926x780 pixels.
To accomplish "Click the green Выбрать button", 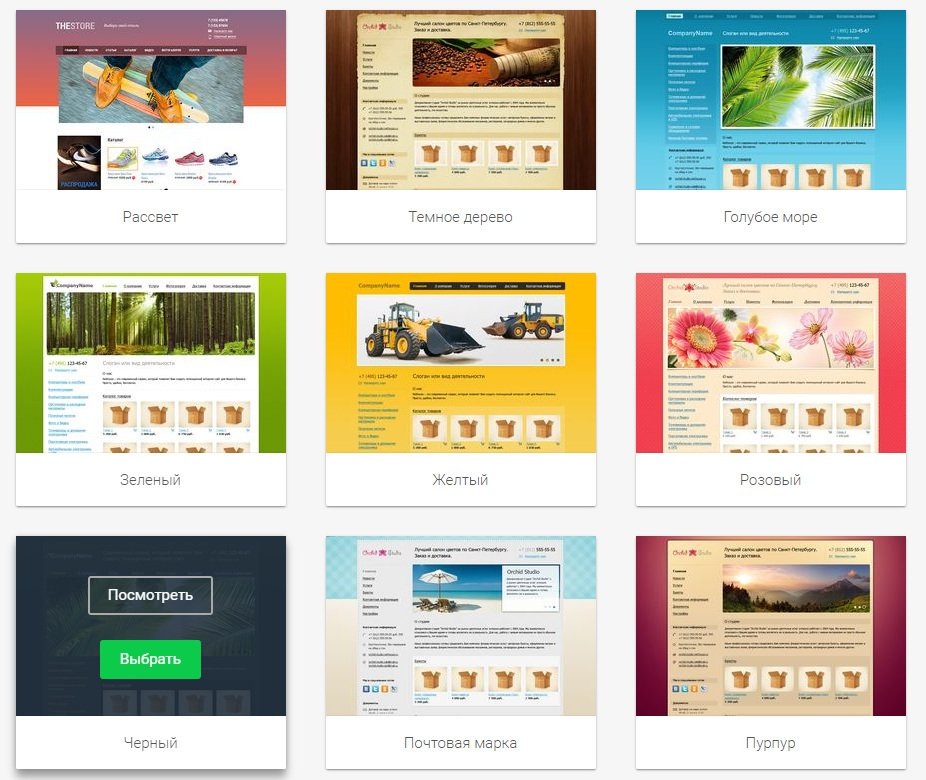I will click(x=150, y=659).
